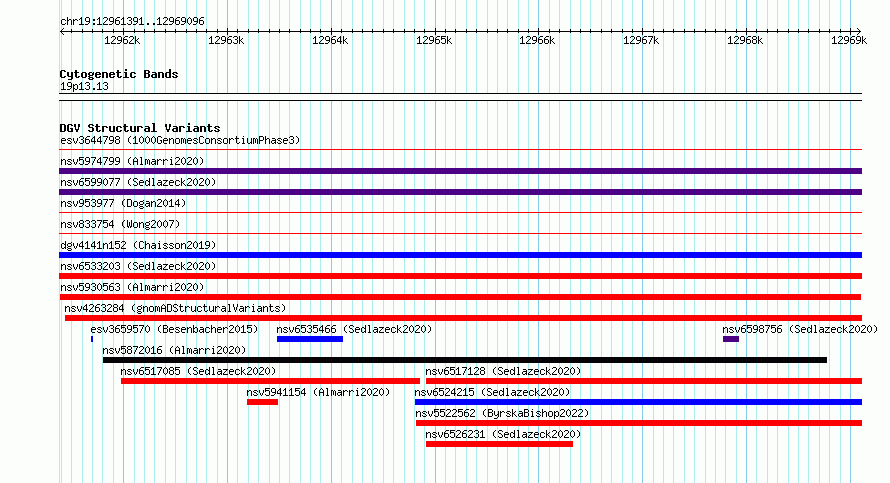Click the right arrow of the ruler
The image size is (890, 483).
(859, 31)
